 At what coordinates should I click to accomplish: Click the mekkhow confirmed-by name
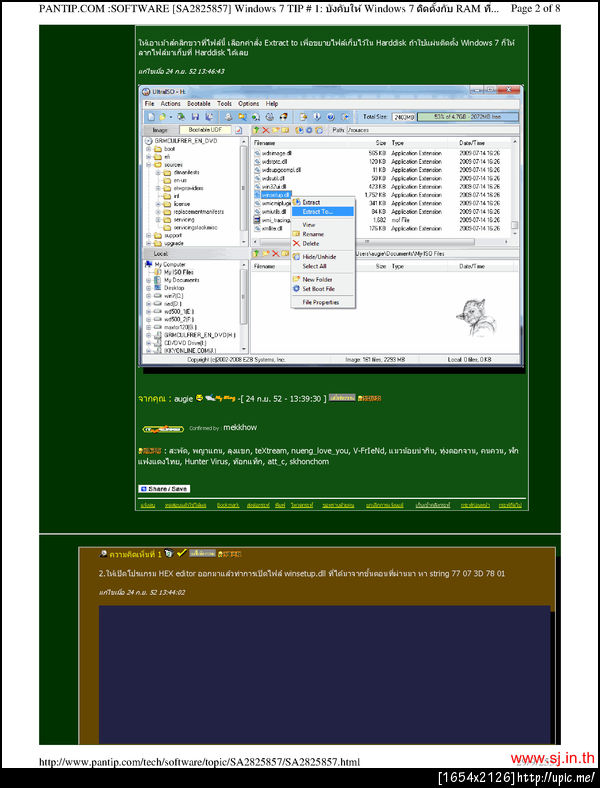pos(240,427)
